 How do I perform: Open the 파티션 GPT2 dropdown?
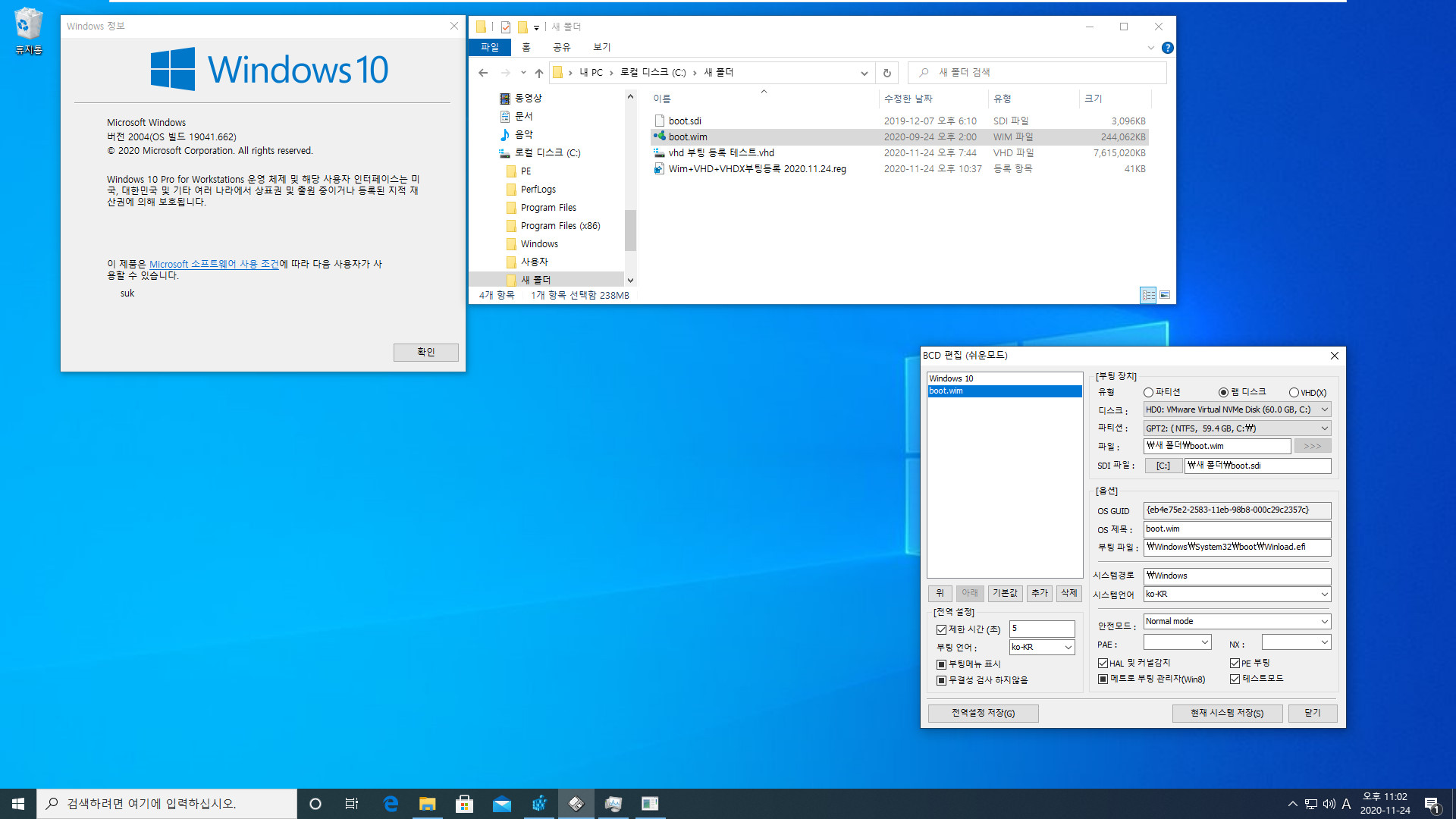pos(1237,428)
